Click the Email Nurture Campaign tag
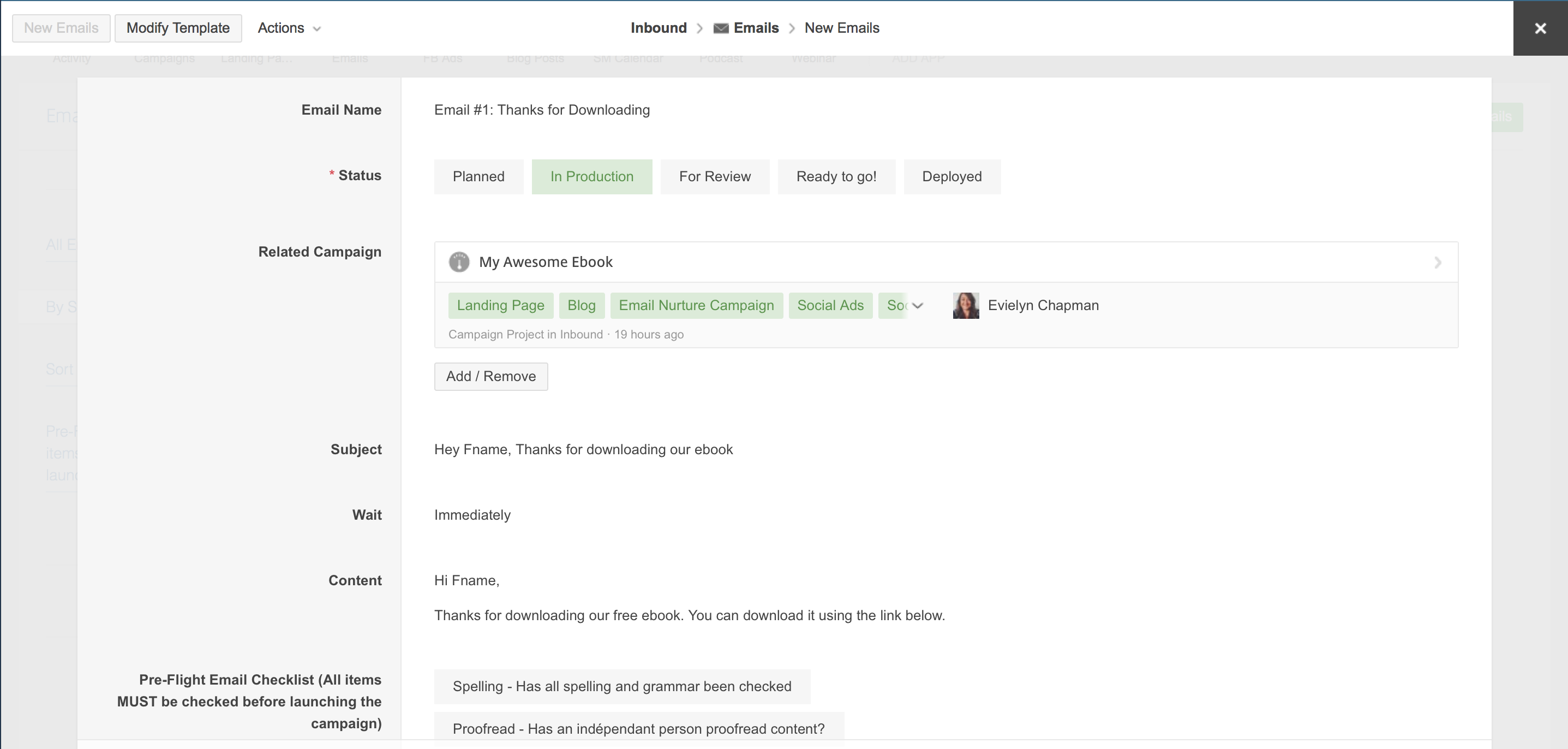This screenshot has height=749, width=1568. [696, 306]
